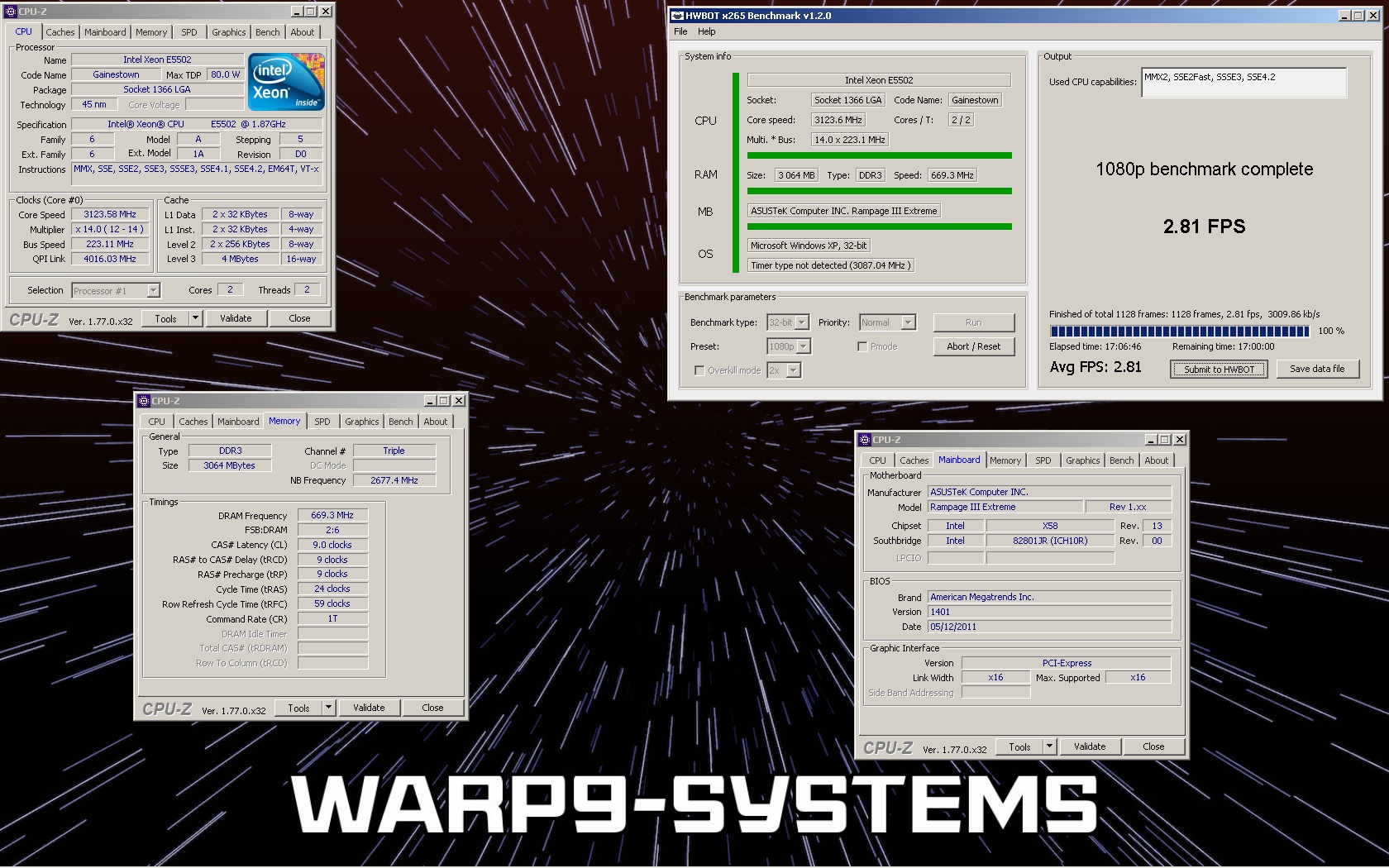The width and height of the screenshot is (1389, 868).
Task: Open Graphics tab in Memory CPU-Z window
Action: pos(362,422)
